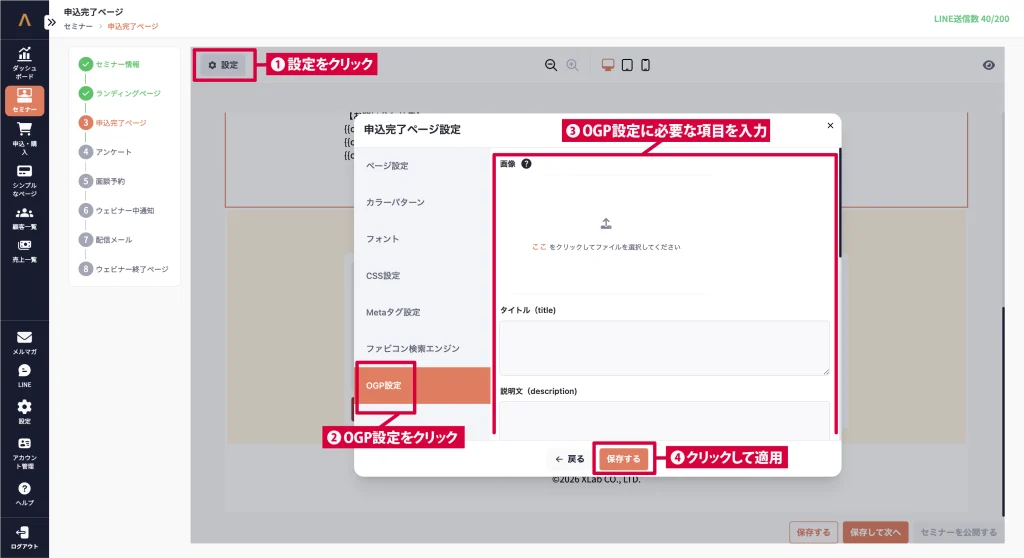
Task: Toggle the preview eye icon
Action: [988, 65]
